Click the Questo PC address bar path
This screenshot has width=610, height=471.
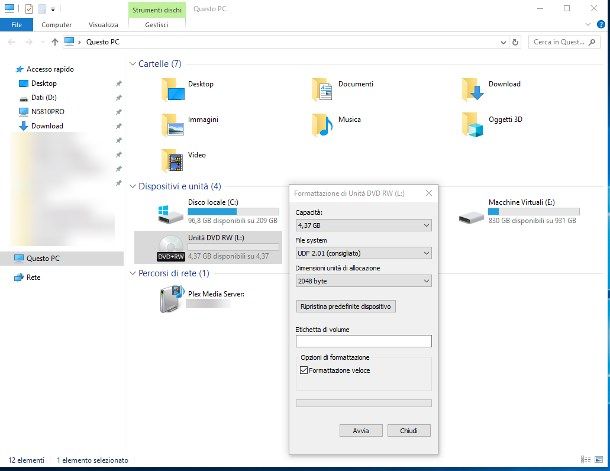point(103,42)
